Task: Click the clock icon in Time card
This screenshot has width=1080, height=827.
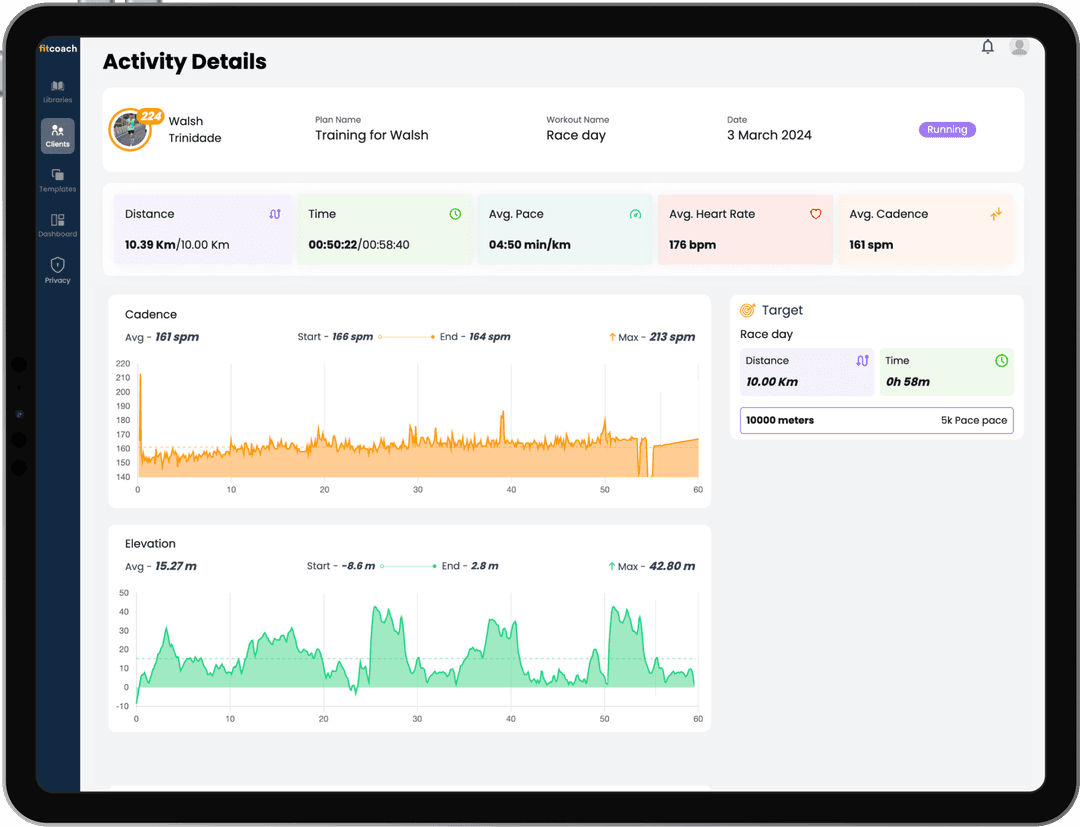Action: click(455, 214)
